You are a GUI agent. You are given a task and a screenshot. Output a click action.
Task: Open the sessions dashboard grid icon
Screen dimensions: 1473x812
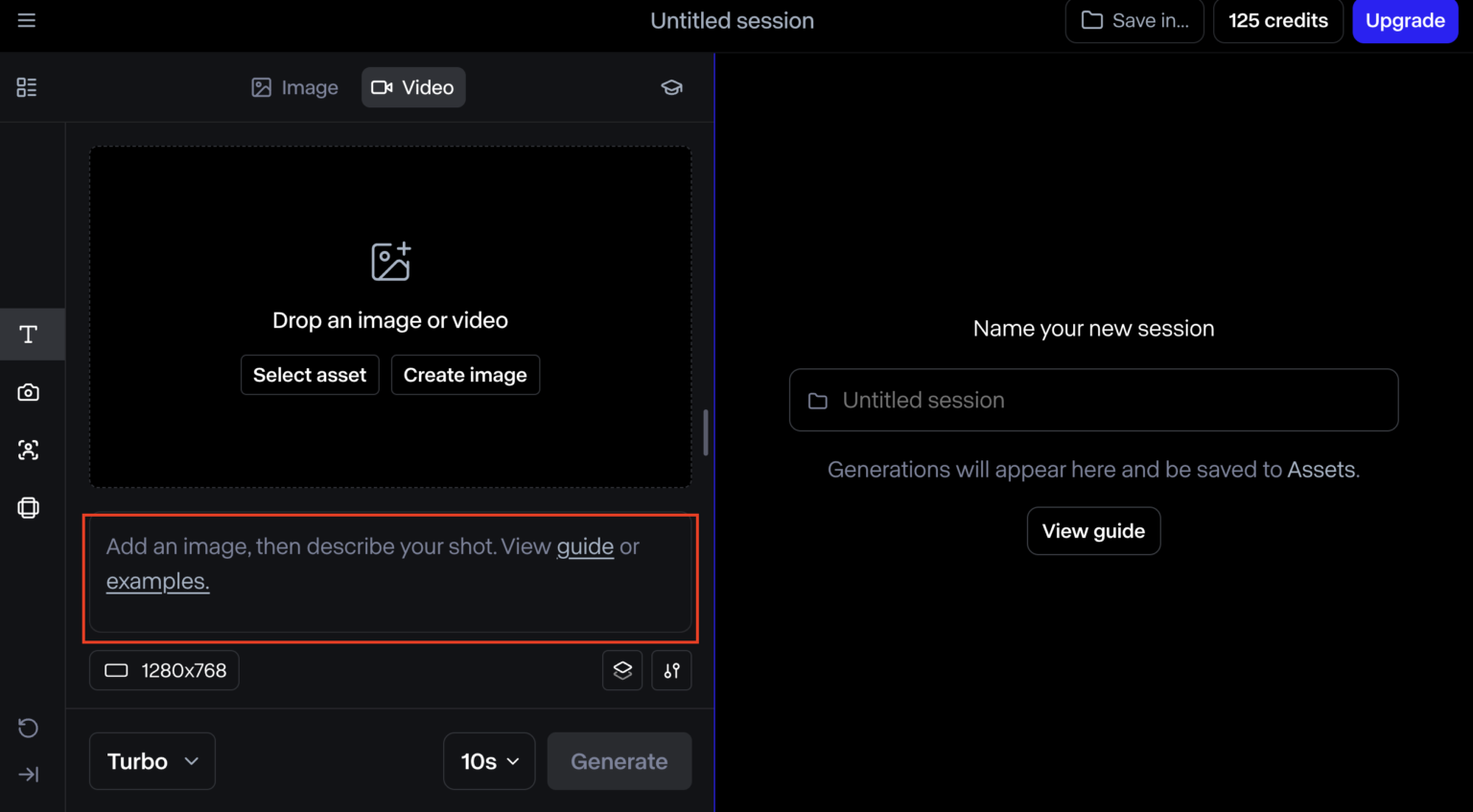pos(26,87)
